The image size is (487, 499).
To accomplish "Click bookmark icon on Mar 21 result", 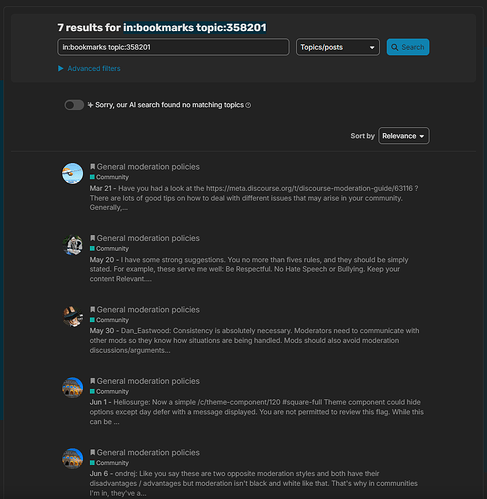I will [x=93, y=166].
